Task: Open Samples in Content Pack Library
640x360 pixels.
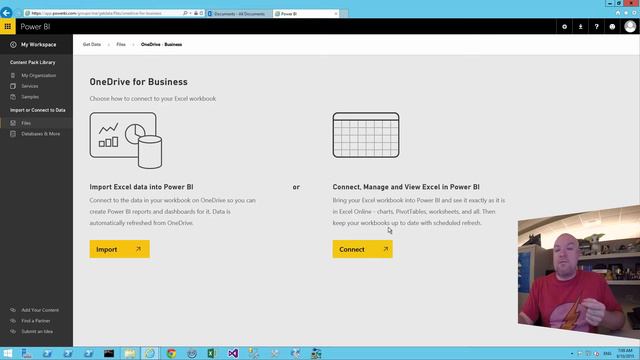Action: [30, 97]
